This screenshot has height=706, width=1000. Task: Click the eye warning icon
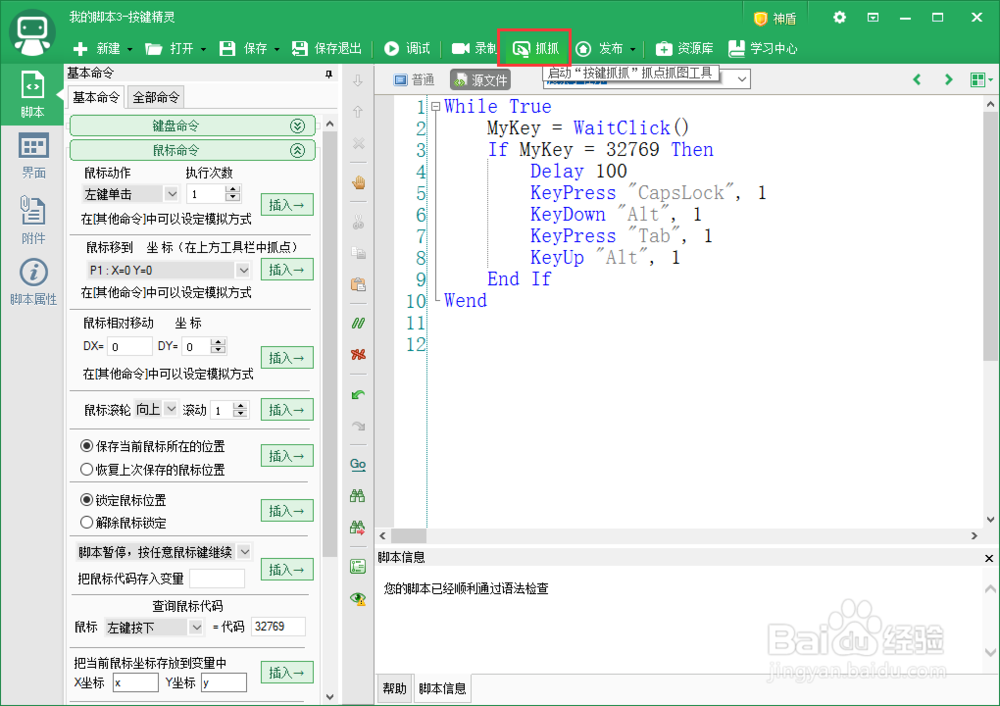coord(358,598)
